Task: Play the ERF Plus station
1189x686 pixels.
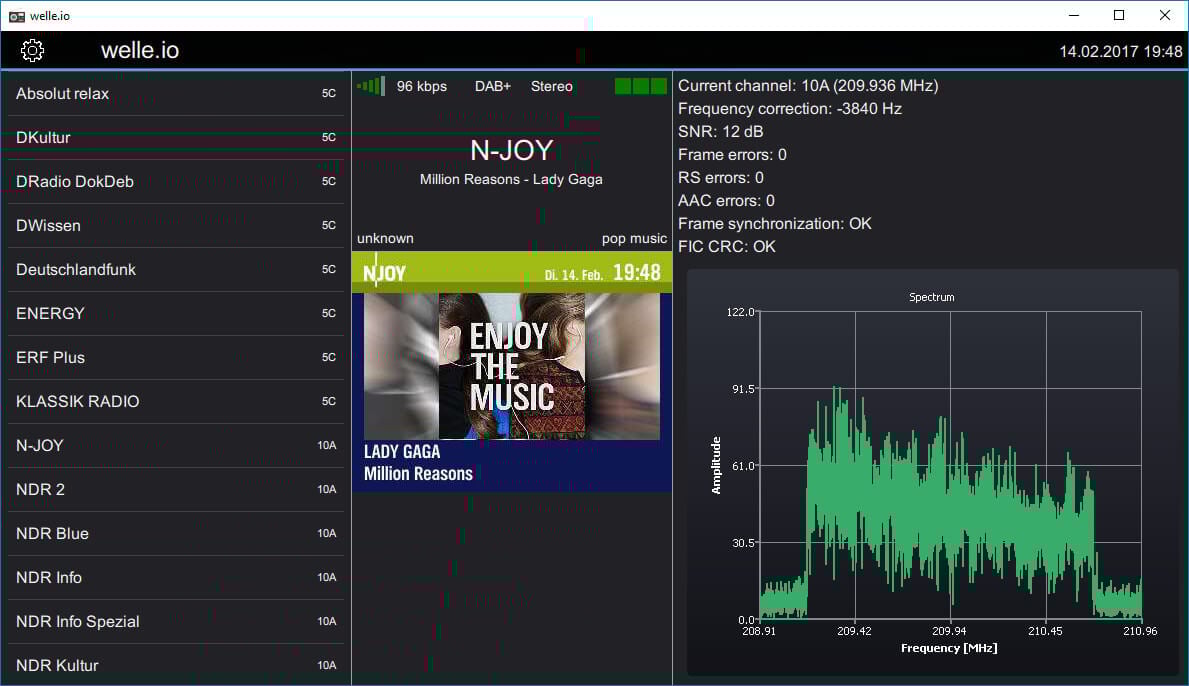Action: click(x=175, y=358)
